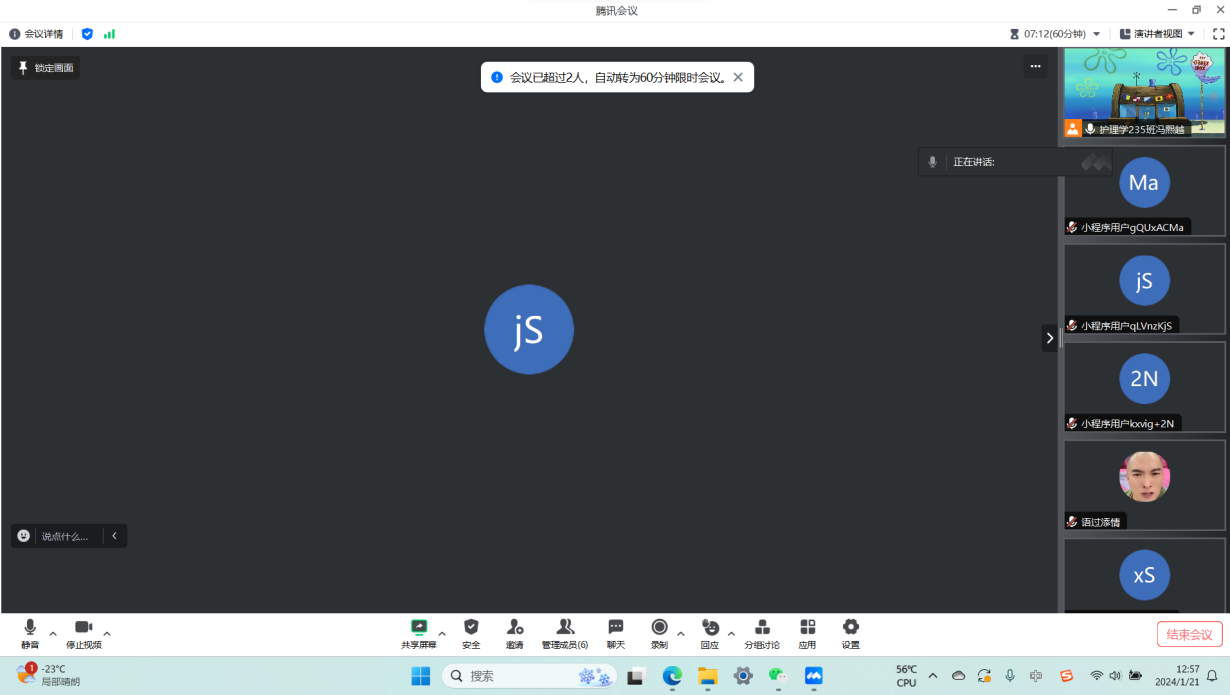Click the red 结束会议 button

click(1189, 634)
